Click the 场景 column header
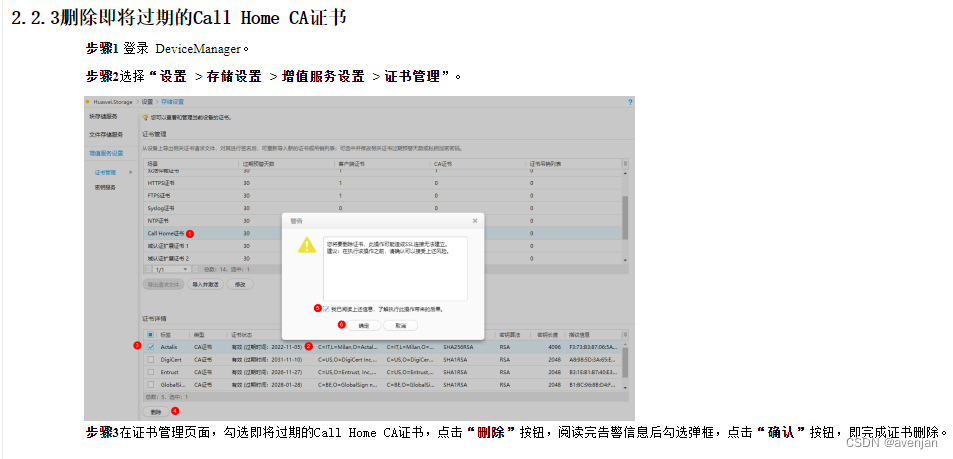 [x=153, y=164]
